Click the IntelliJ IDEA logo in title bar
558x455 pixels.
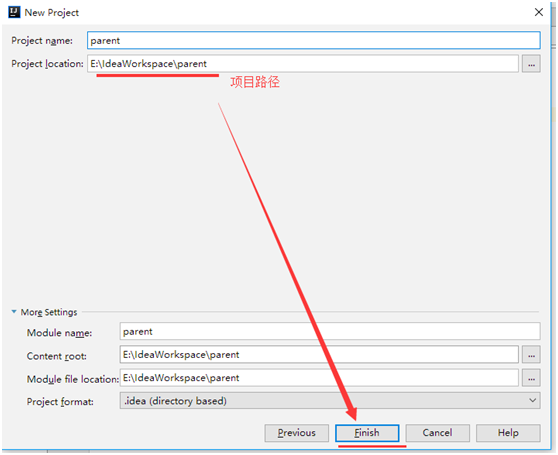(14, 12)
